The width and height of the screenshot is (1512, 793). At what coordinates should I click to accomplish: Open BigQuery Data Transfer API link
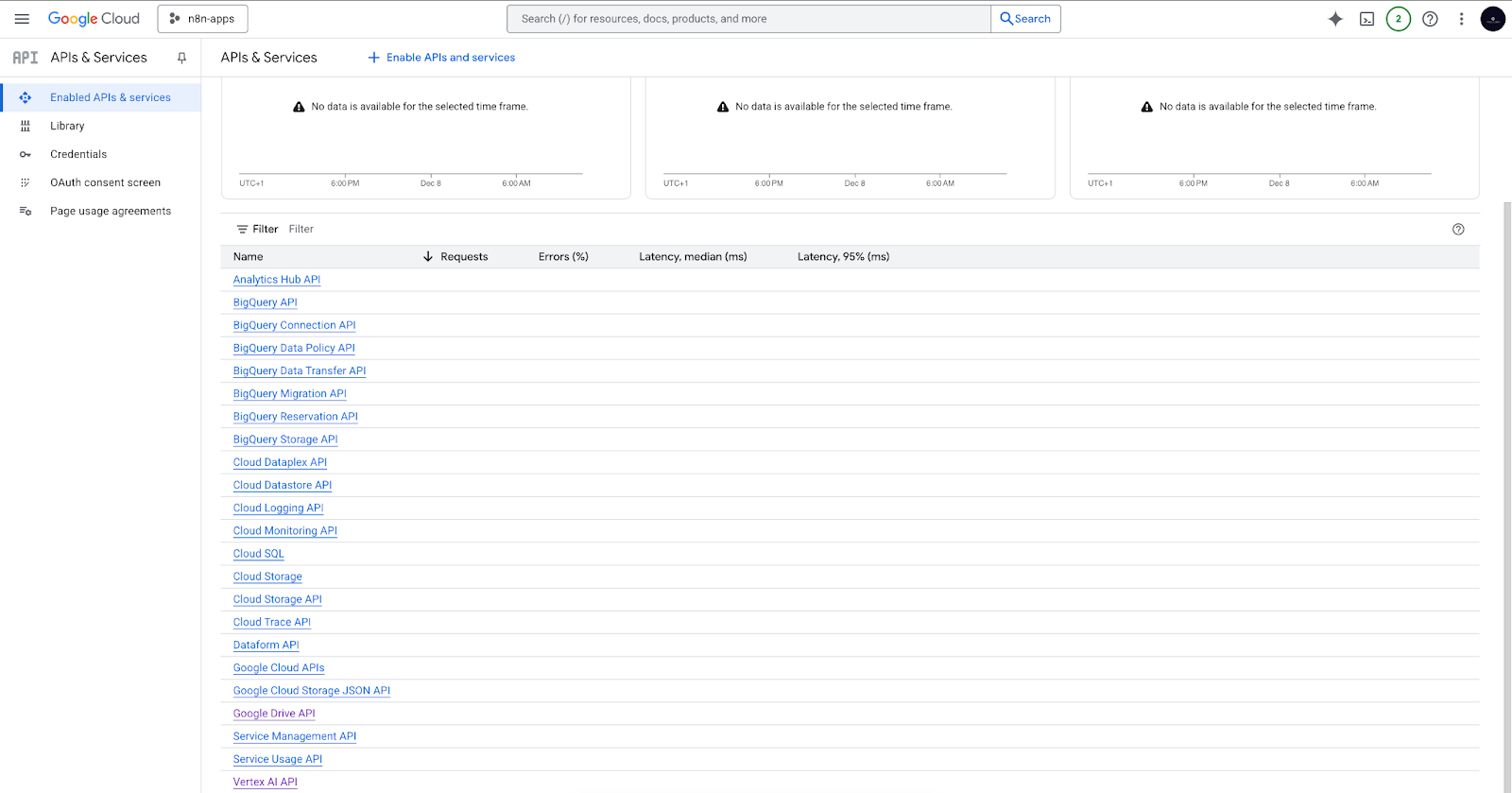tap(300, 371)
